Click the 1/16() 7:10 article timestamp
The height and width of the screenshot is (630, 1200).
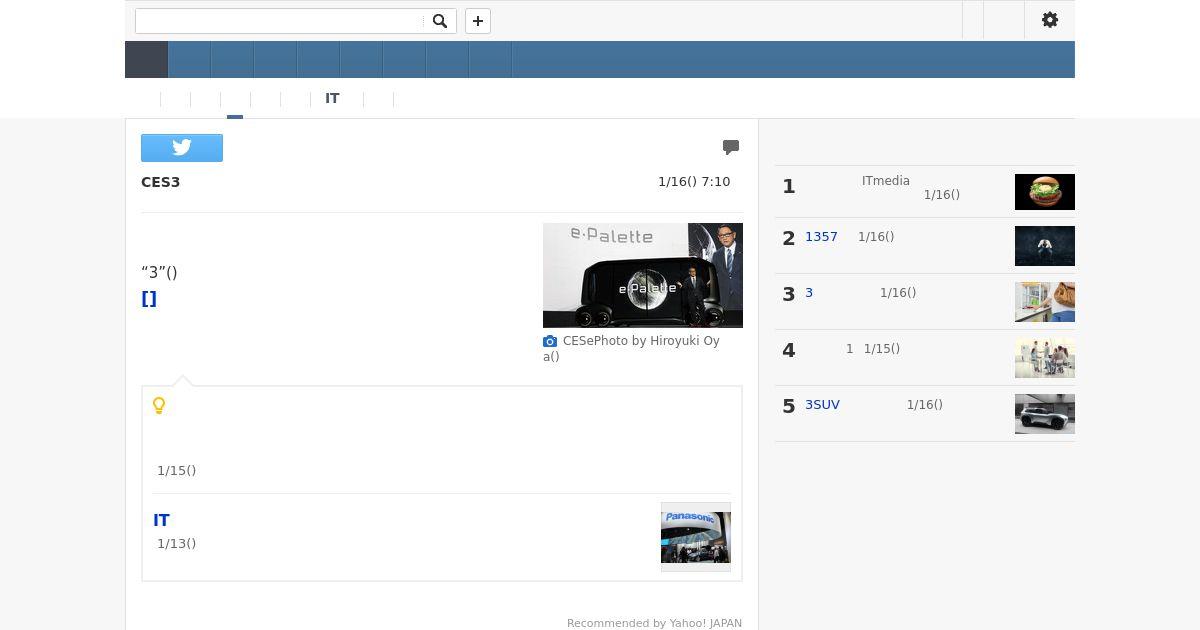click(694, 182)
